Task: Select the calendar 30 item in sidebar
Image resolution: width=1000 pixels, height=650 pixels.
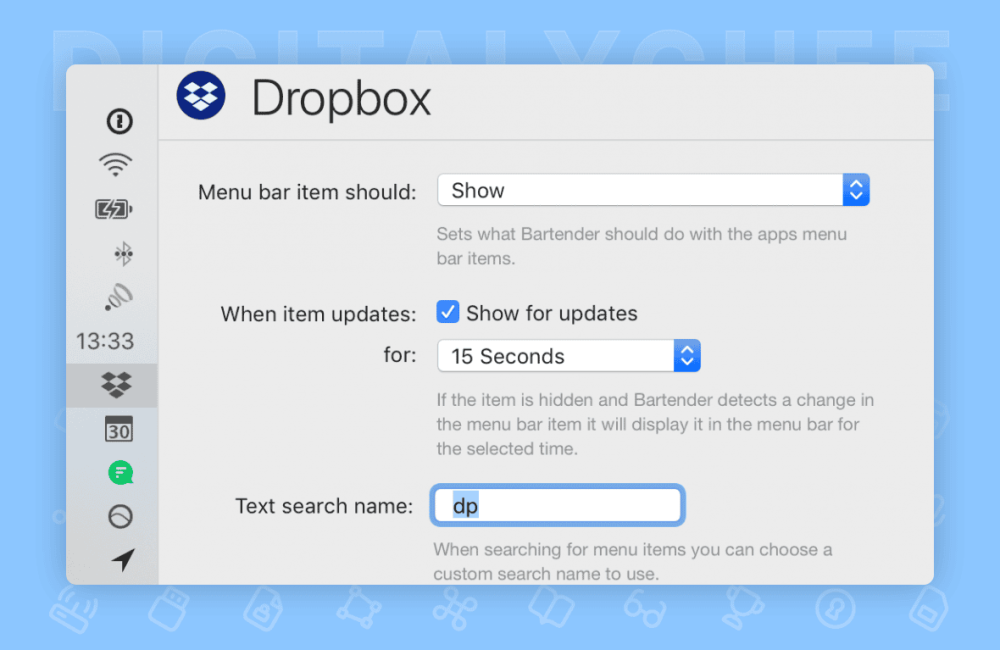Action: click(x=119, y=429)
